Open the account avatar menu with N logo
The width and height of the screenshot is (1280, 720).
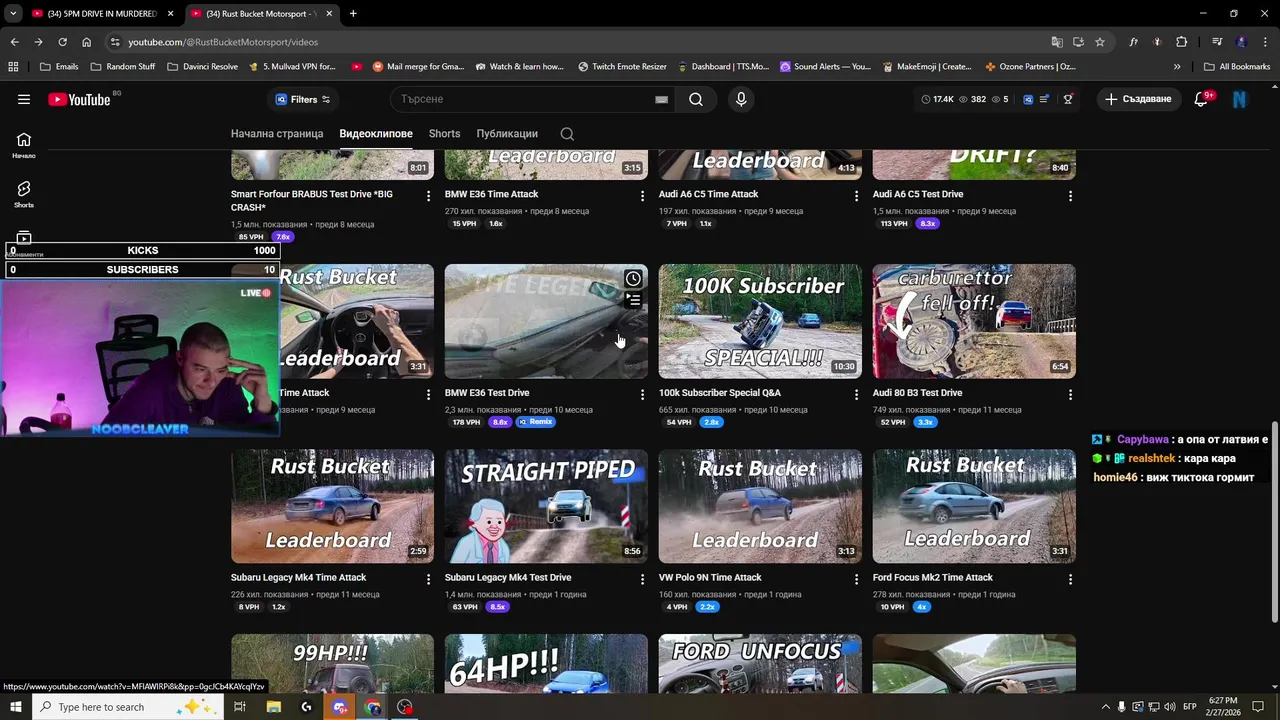(x=1240, y=99)
